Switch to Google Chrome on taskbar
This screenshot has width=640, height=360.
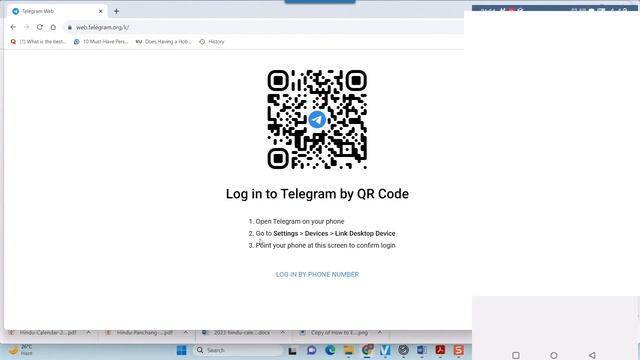(x=367, y=350)
